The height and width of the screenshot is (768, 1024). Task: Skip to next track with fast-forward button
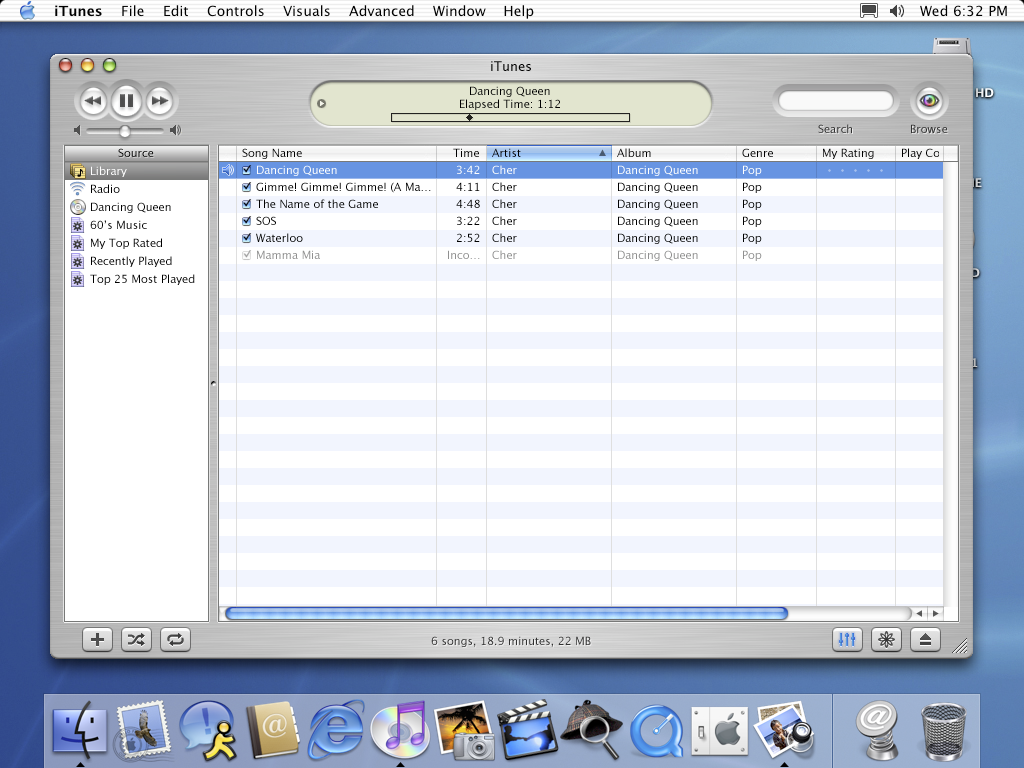[159, 101]
